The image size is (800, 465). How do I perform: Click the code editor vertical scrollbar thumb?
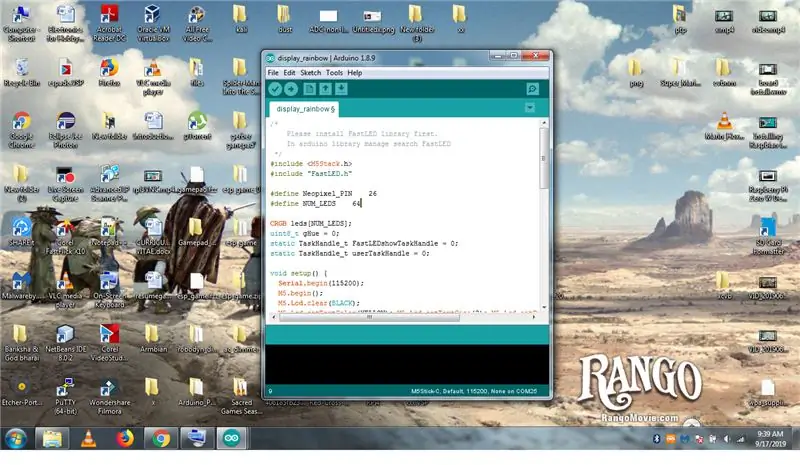click(x=544, y=158)
